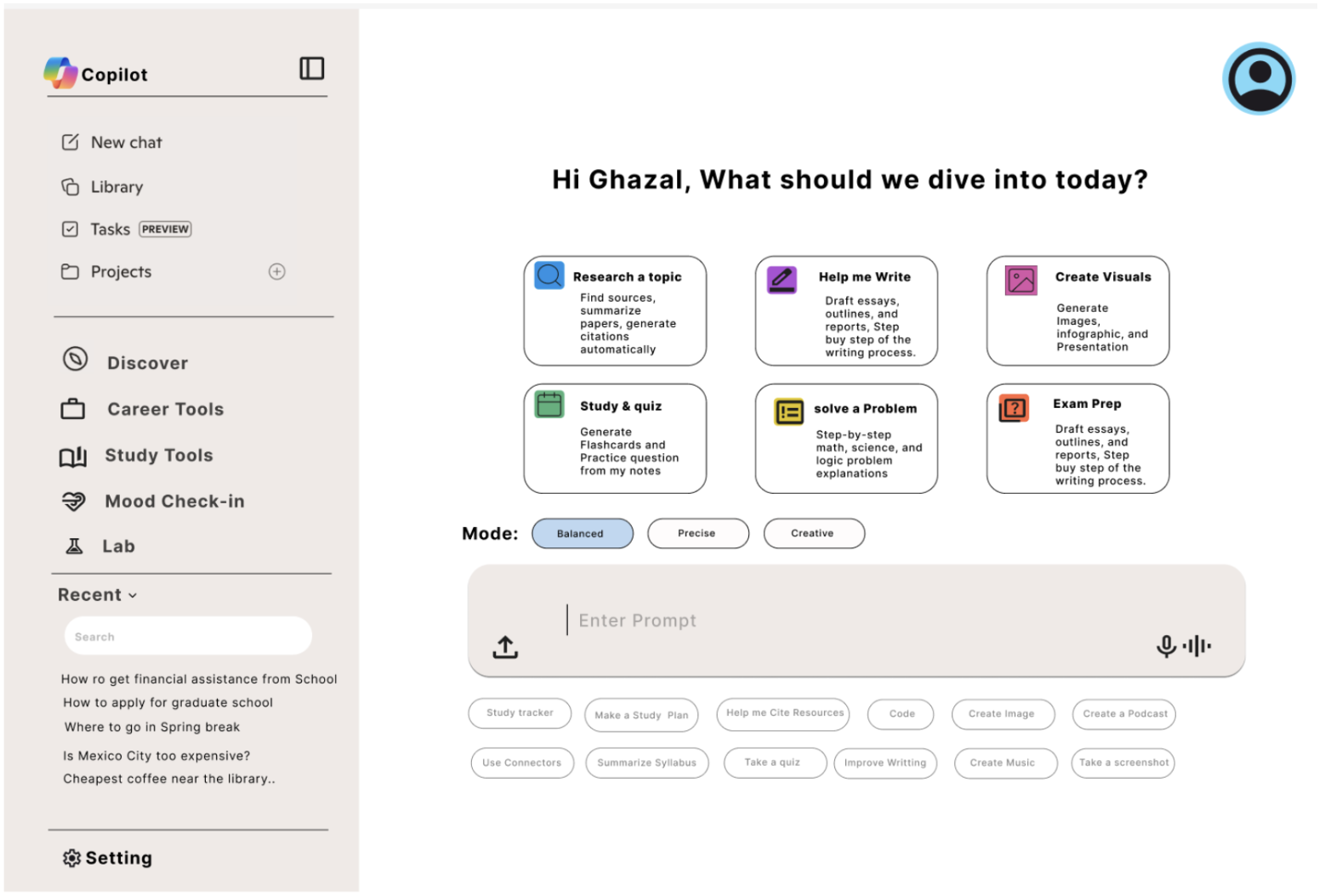This screenshot has height=896, width=1325.
Task: Click Create a Podcast chip
Action: (x=1124, y=714)
